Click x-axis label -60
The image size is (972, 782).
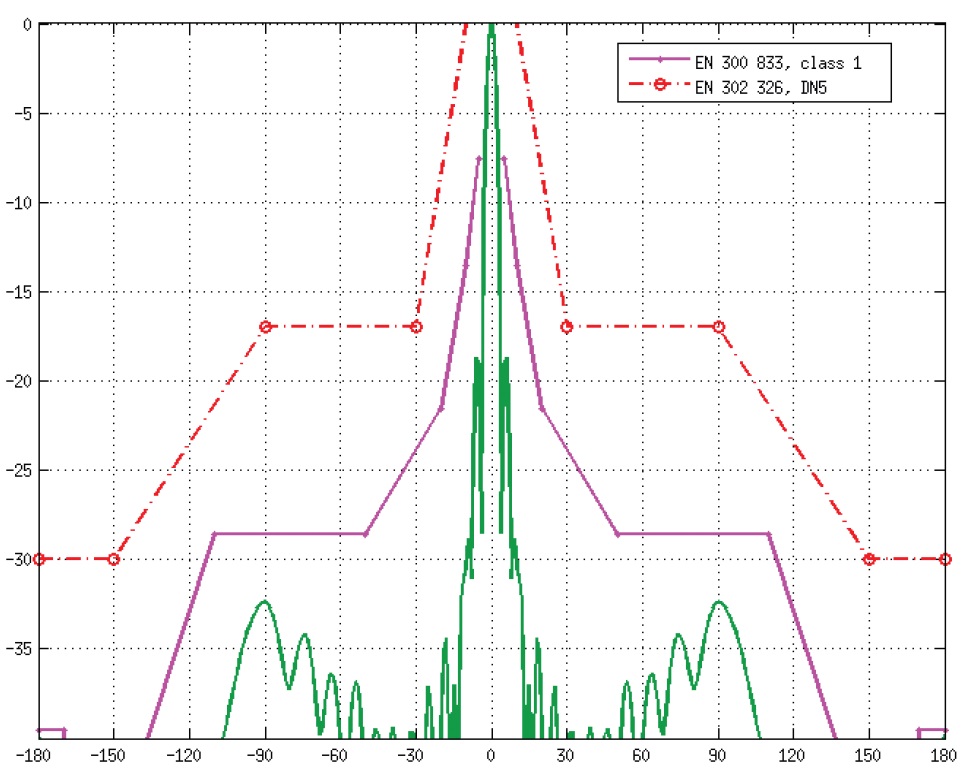pos(334,756)
